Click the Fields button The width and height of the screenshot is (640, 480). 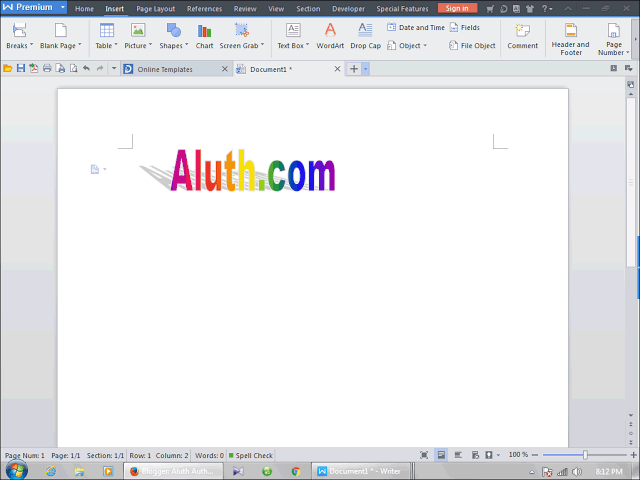465,27
